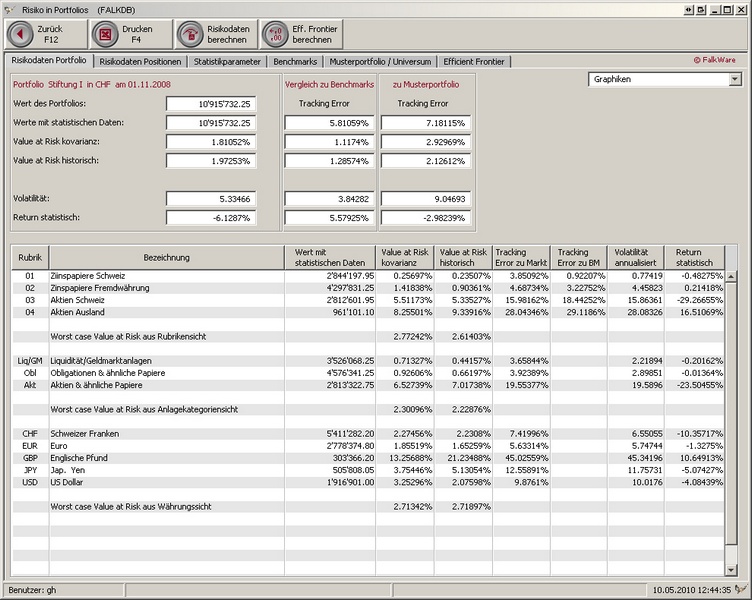752x600 pixels.
Task: Click the benchmark Tracking Error 5.81059% field
Action: pyautogui.click(x=329, y=123)
